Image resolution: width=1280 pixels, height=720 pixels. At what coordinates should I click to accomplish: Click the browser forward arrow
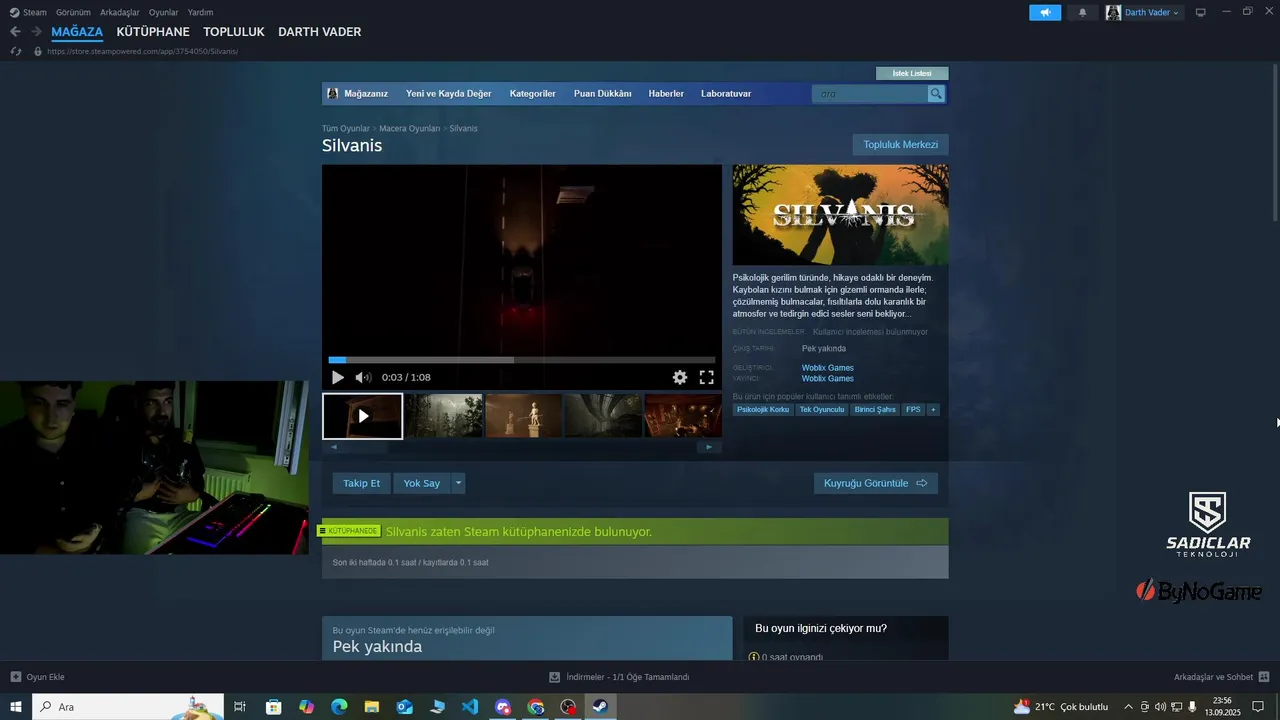click(36, 32)
